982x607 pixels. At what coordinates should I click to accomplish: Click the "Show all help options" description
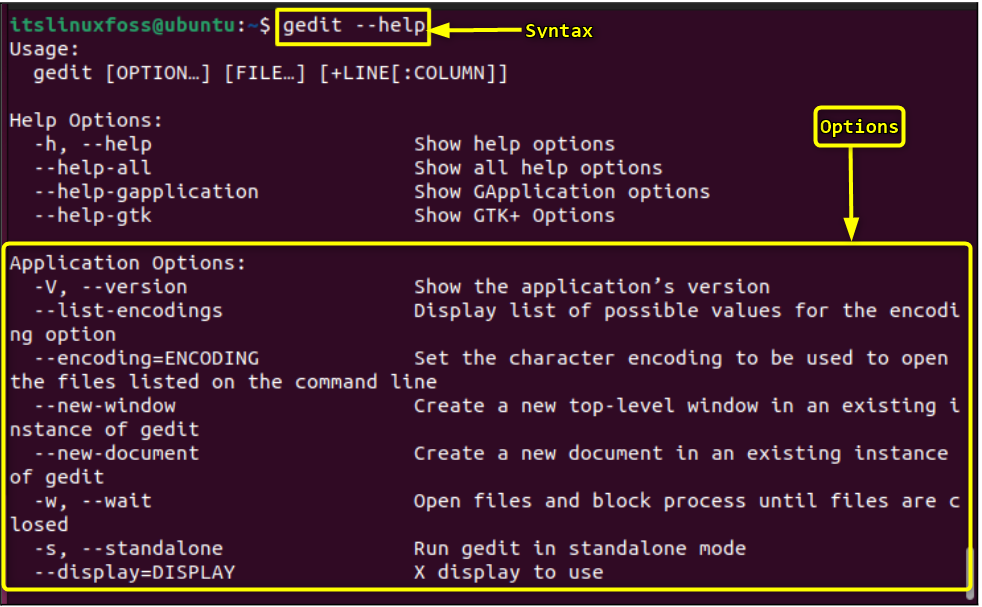[x=538, y=169]
